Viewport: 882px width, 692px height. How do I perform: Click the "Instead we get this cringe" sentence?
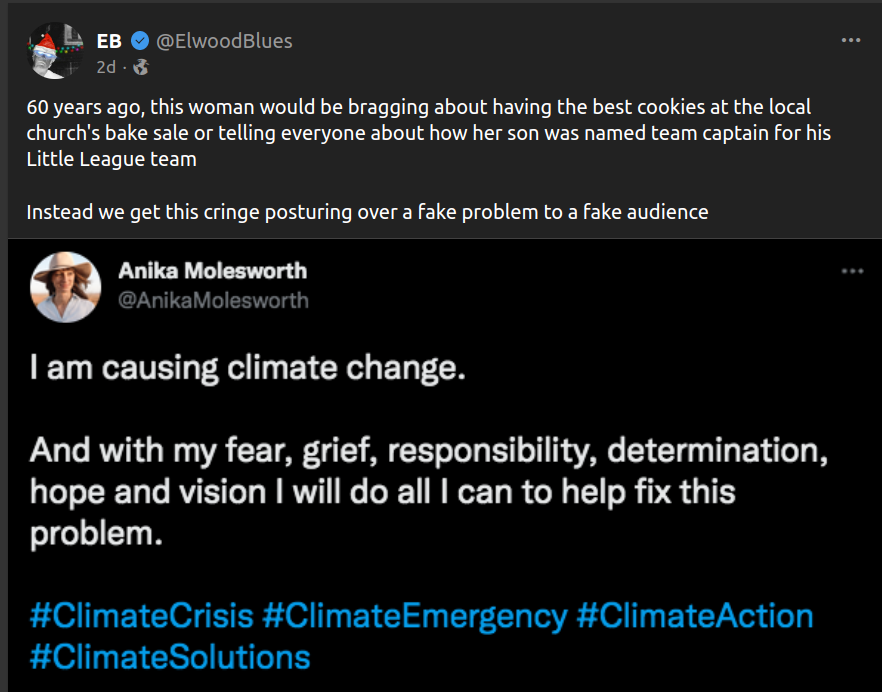click(367, 212)
